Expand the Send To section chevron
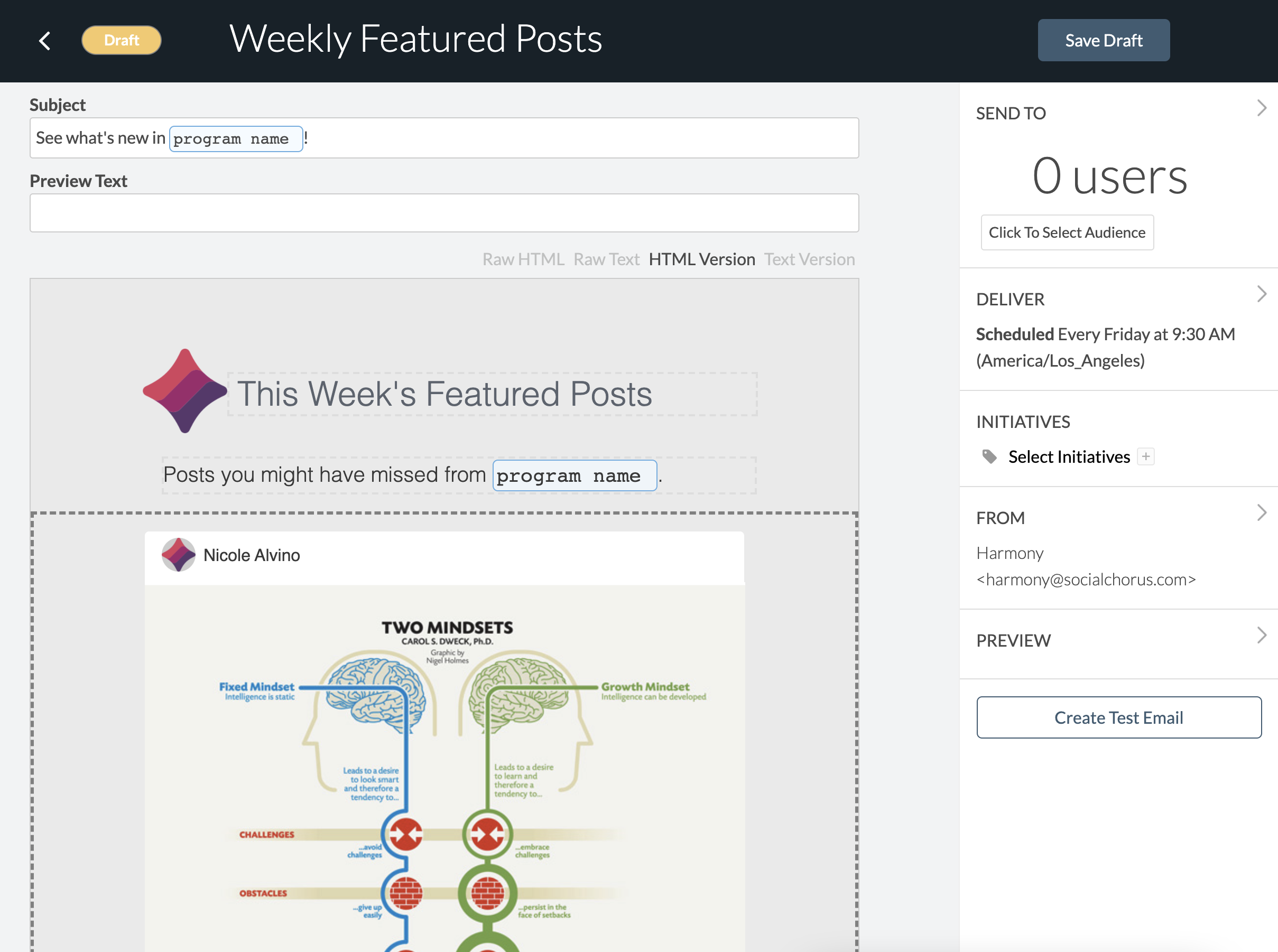 tap(1261, 108)
